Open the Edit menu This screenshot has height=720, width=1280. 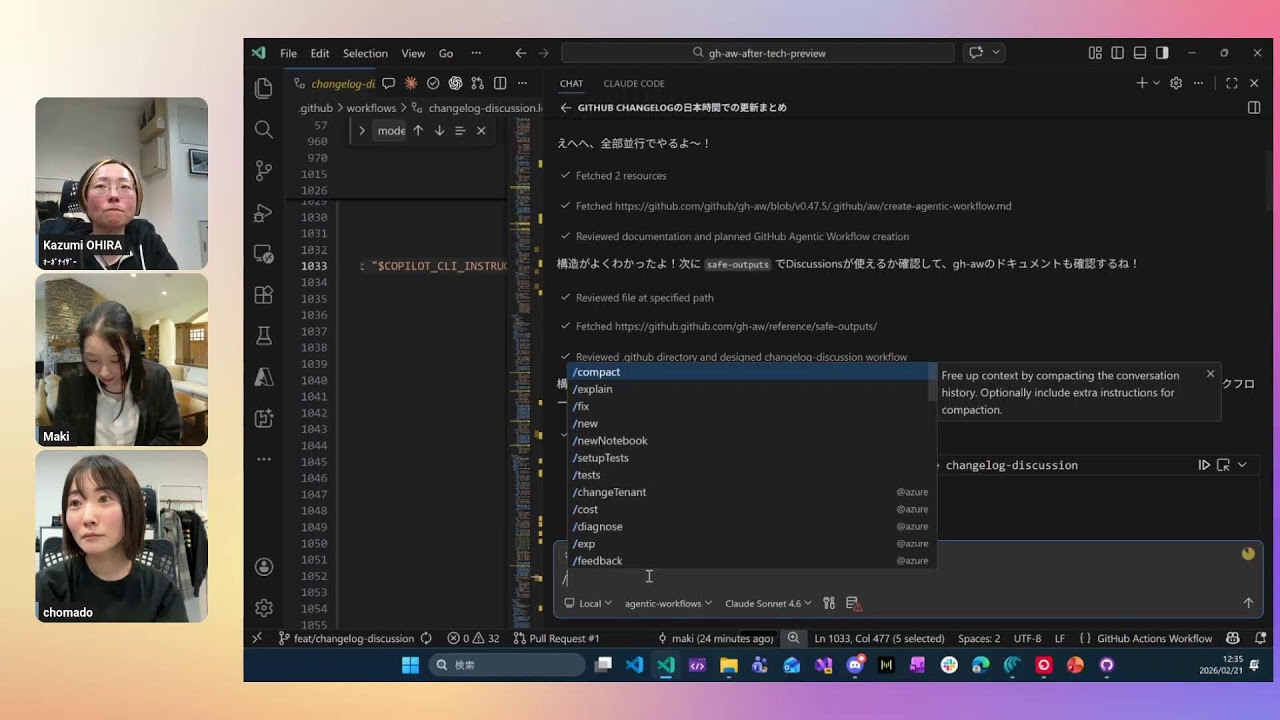pyautogui.click(x=320, y=53)
